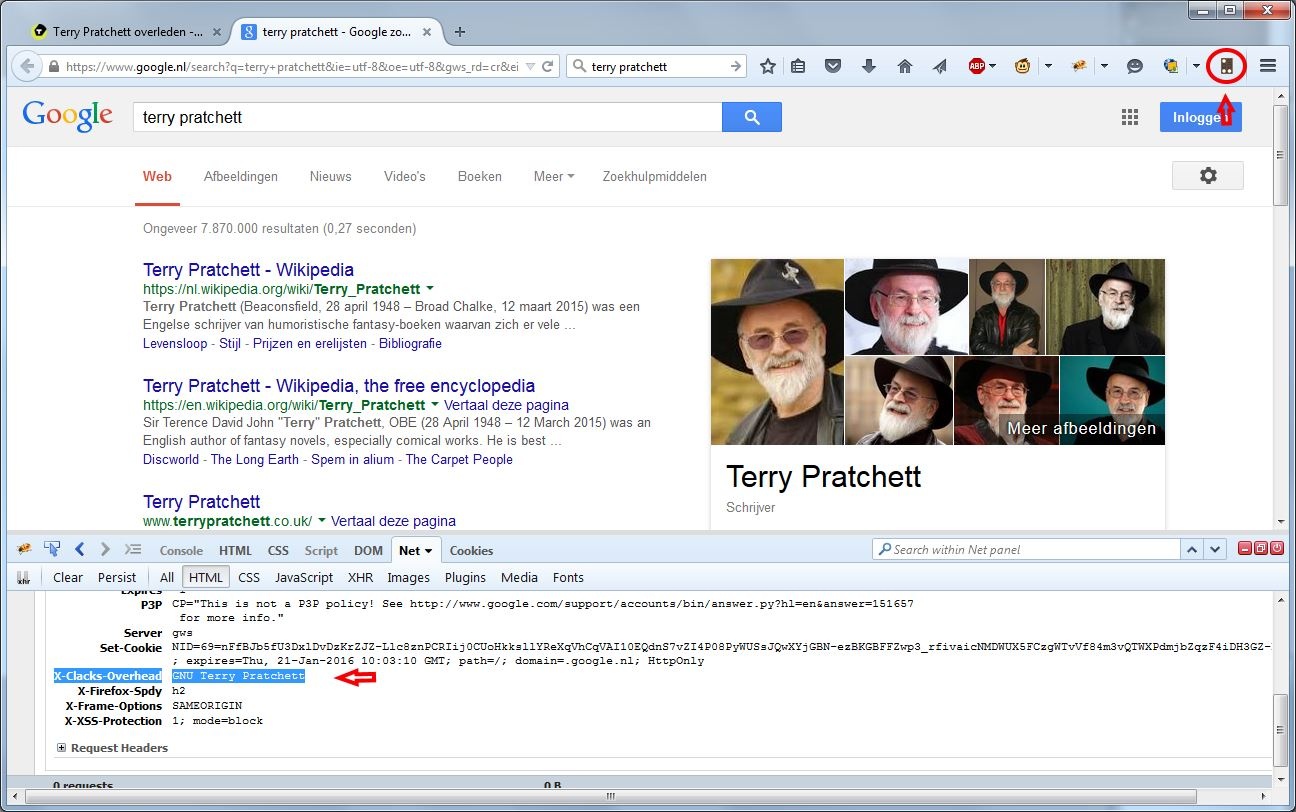Click the Firefox bookmark star icon
The height and width of the screenshot is (812, 1296).
767,66
